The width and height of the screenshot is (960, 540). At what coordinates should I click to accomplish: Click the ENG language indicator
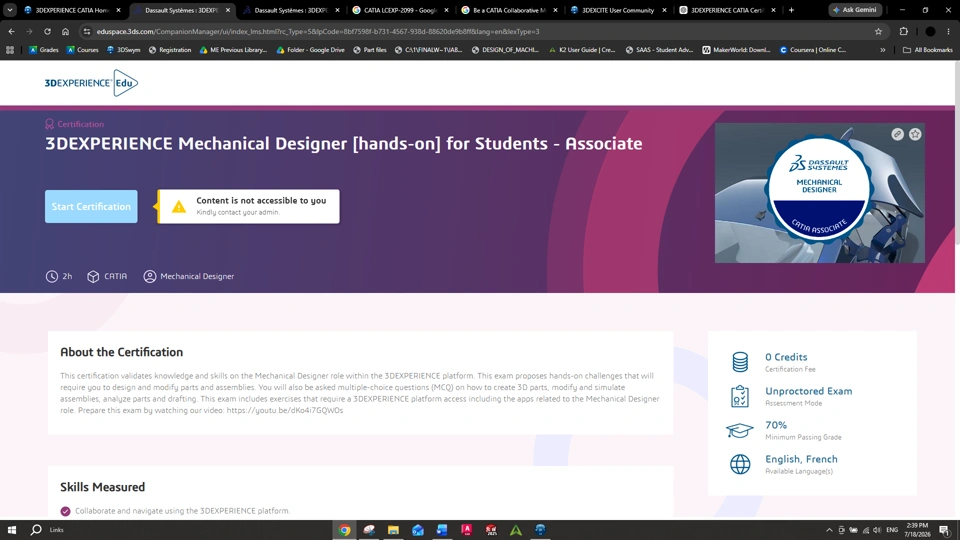(892, 530)
